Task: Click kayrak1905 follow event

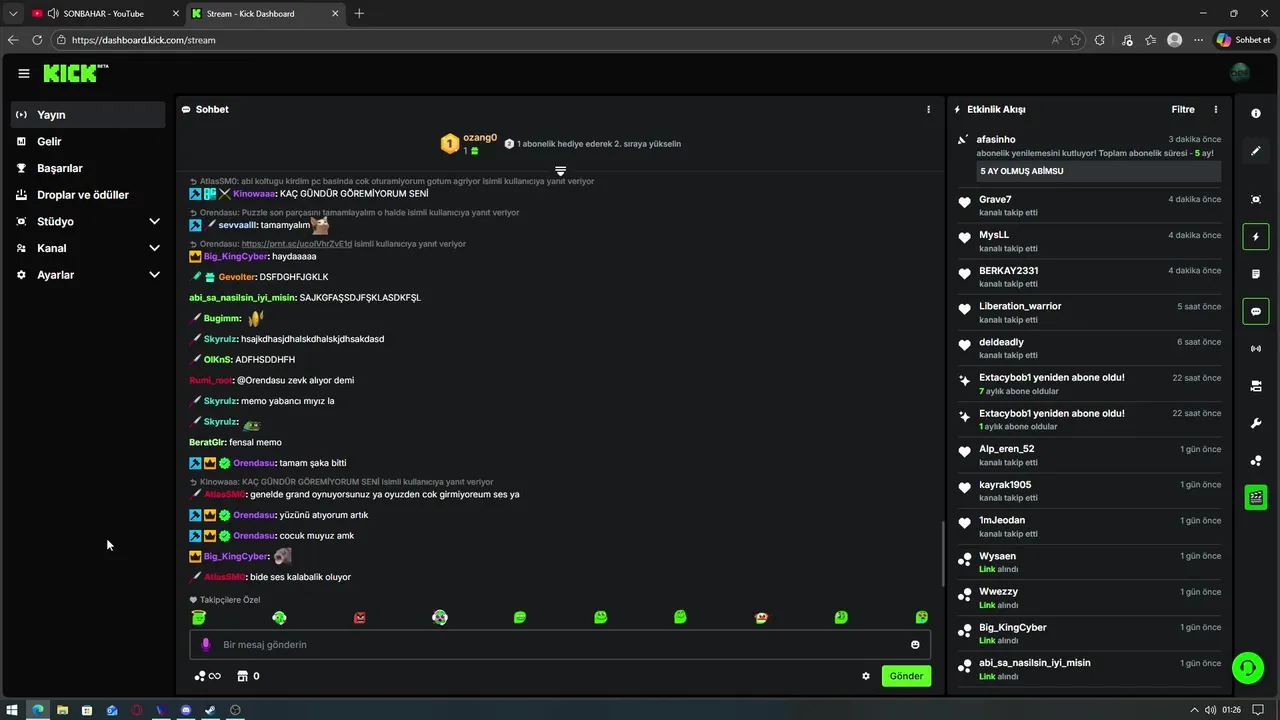Action: point(1088,491)
